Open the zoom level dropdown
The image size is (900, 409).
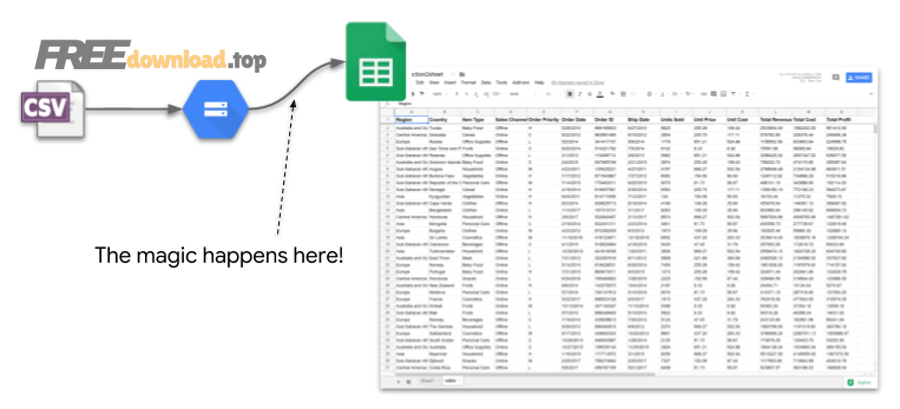tap(440, 94)
